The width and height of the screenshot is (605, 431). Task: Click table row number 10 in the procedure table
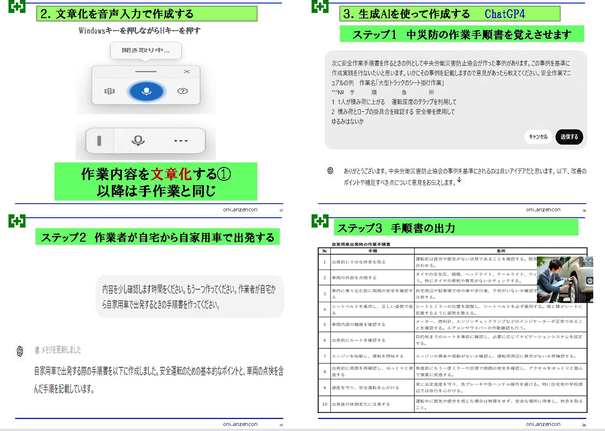point(453,404)
